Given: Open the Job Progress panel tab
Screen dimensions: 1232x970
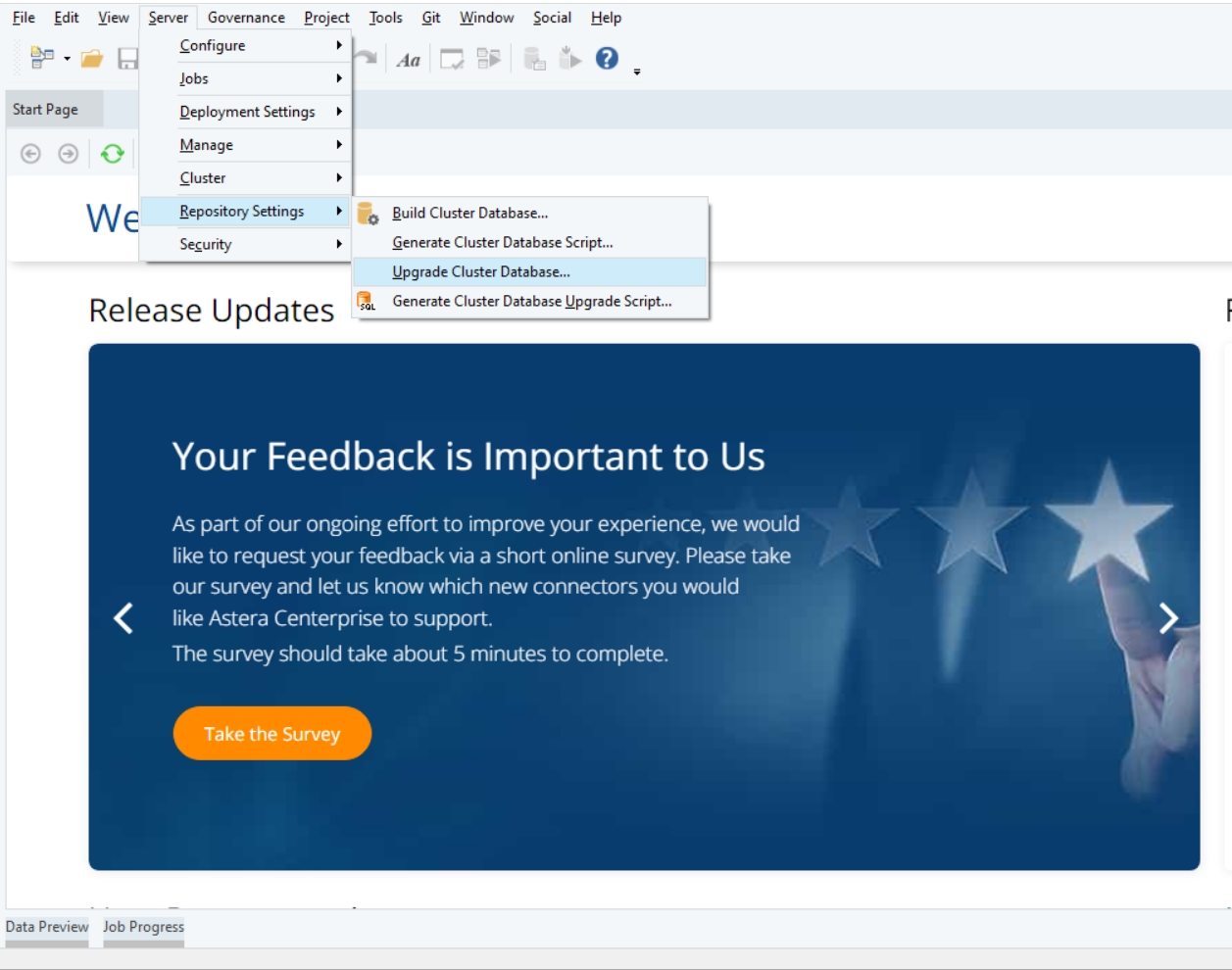Looking at the screenshot, I should pyautogui.click(x=144, y=927).
